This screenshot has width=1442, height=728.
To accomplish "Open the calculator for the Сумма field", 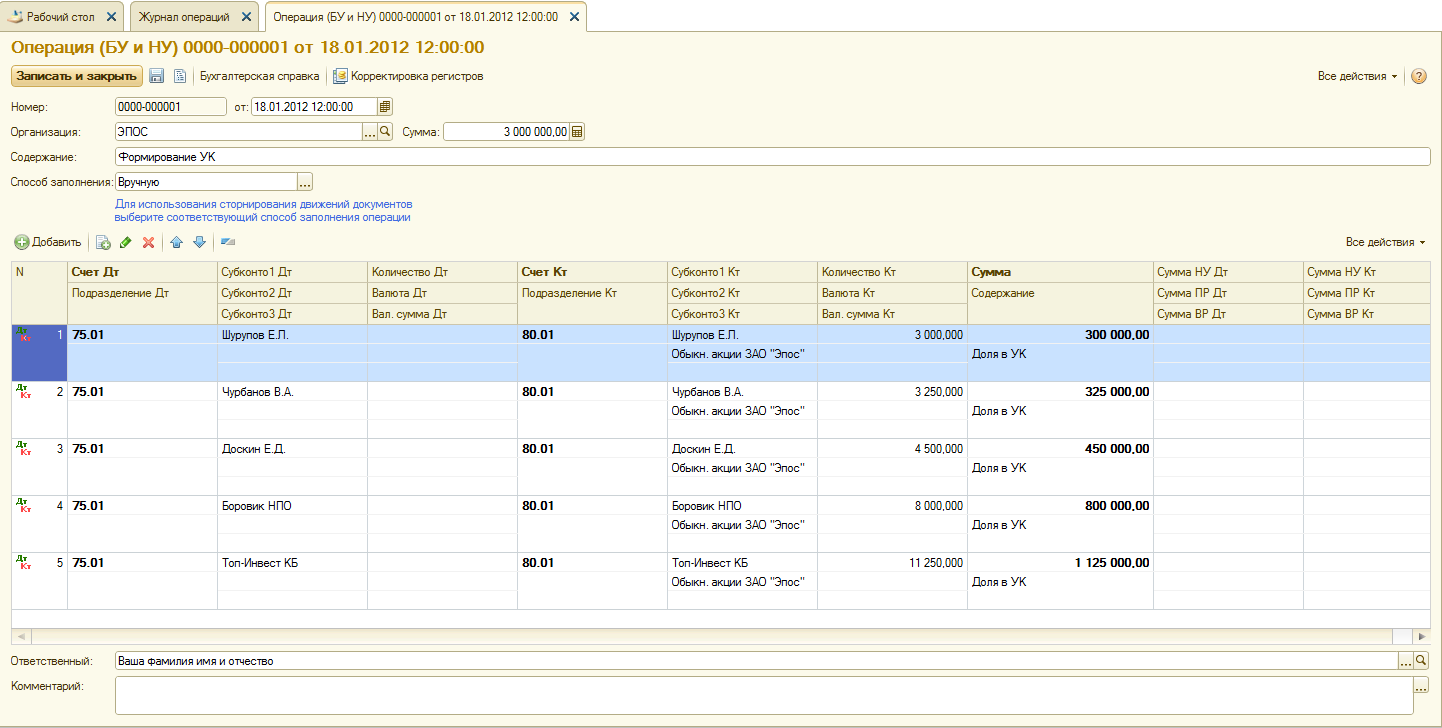I will 577,131.
